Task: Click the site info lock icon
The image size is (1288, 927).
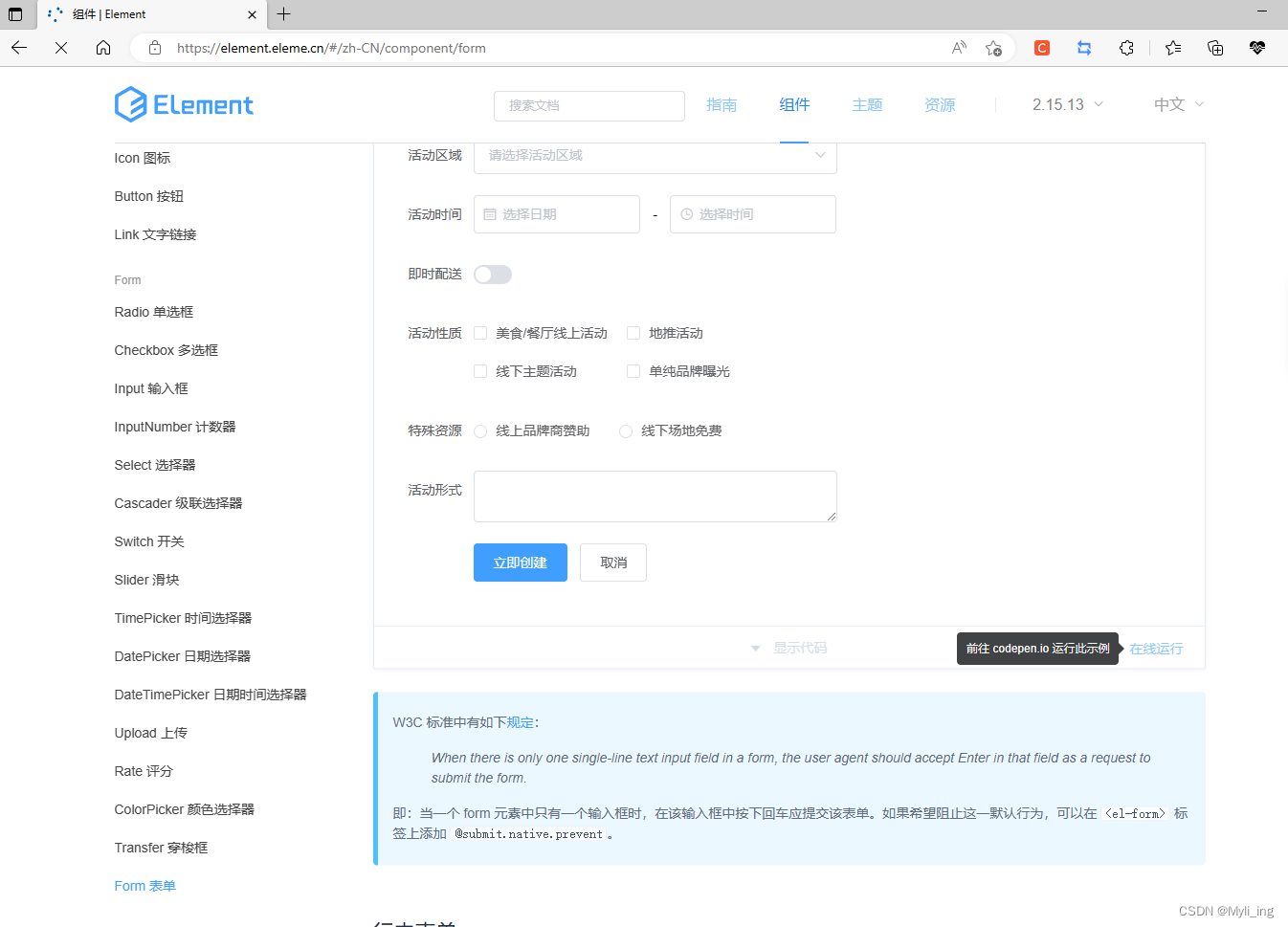Action: (155, 48)
